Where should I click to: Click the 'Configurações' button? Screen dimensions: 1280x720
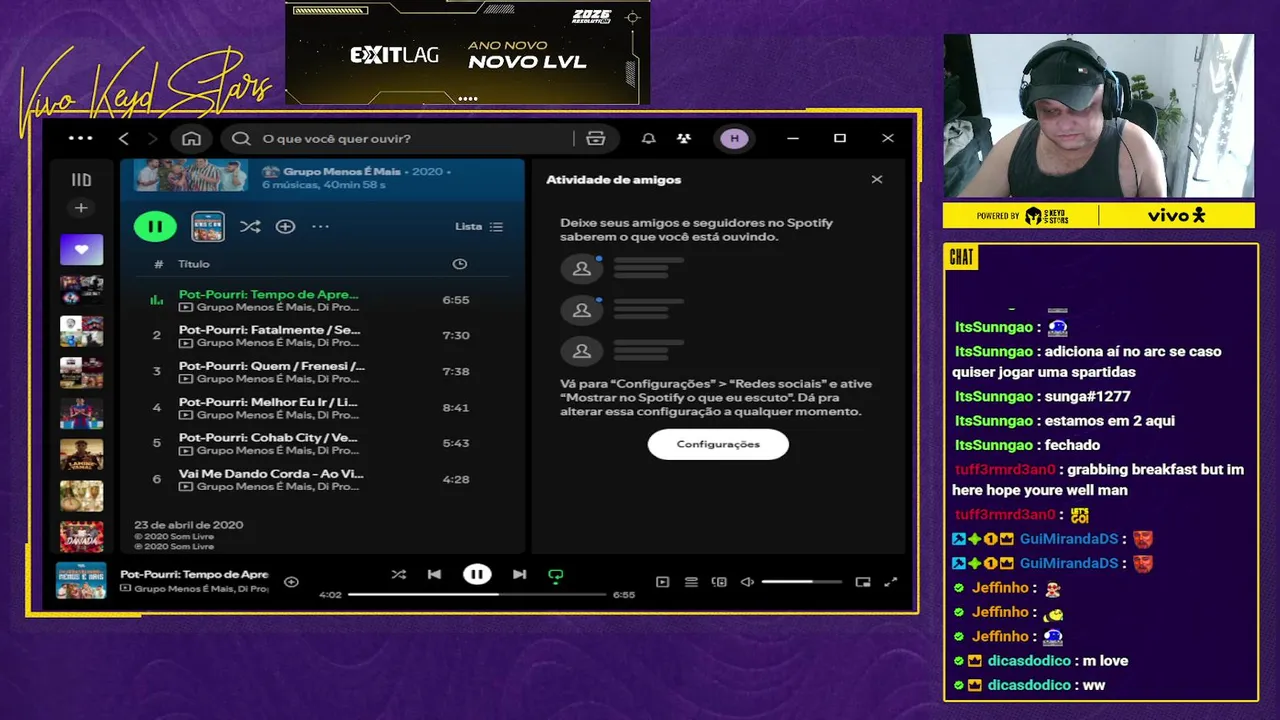point(718,444)
